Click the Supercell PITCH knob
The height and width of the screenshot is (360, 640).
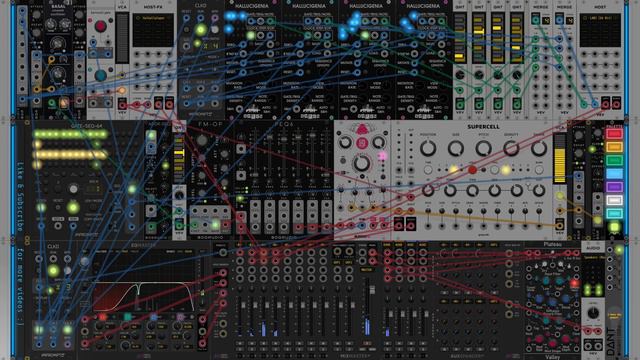point(483,149)
